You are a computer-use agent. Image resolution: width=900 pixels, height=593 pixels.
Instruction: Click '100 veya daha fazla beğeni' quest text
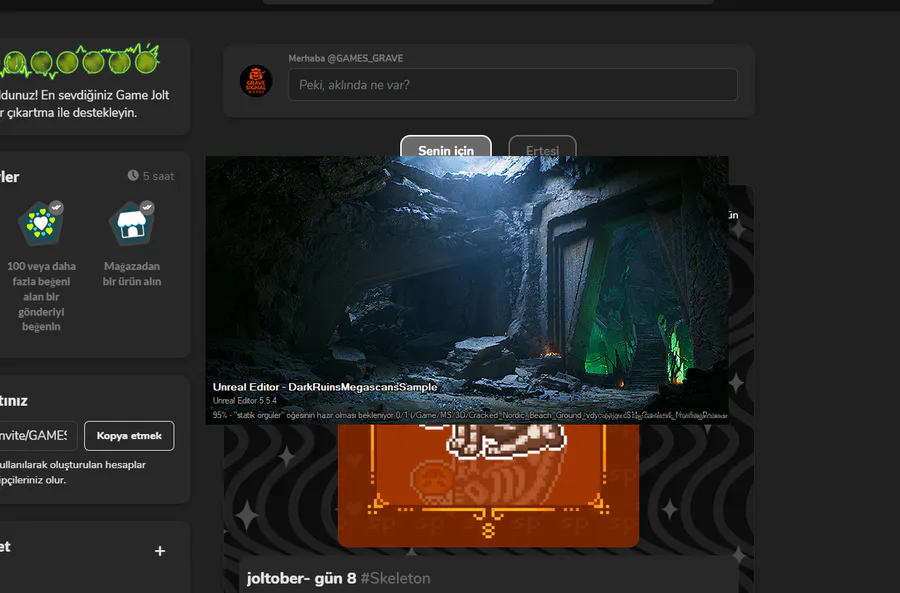click(41, 296)
